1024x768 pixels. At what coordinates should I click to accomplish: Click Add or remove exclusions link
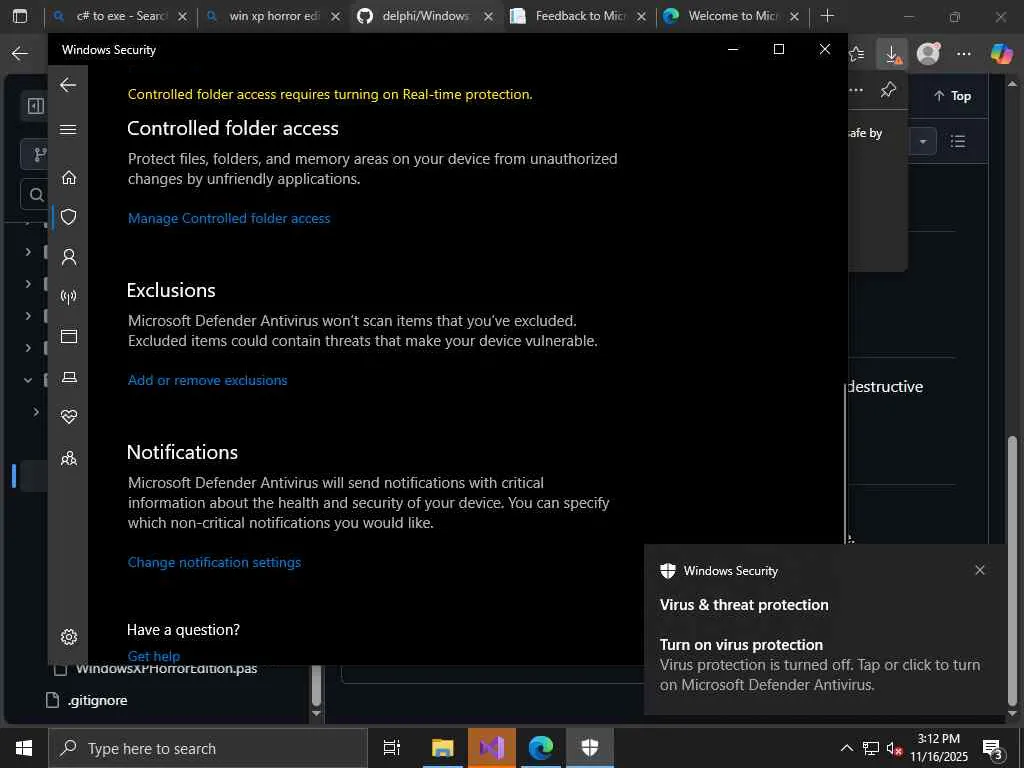pos(207,380)
